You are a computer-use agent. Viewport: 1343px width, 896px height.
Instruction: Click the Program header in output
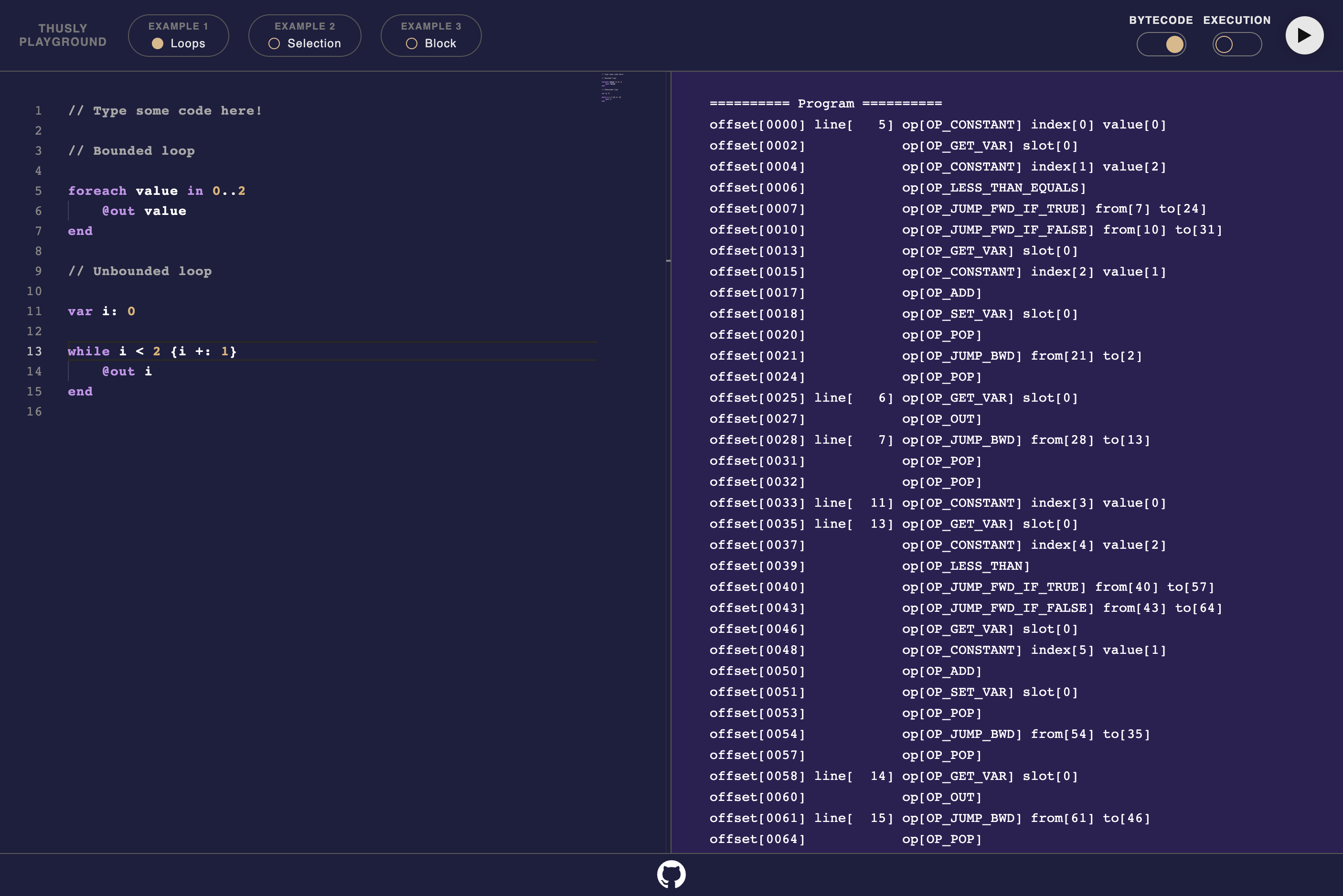(x=825, y=104)
